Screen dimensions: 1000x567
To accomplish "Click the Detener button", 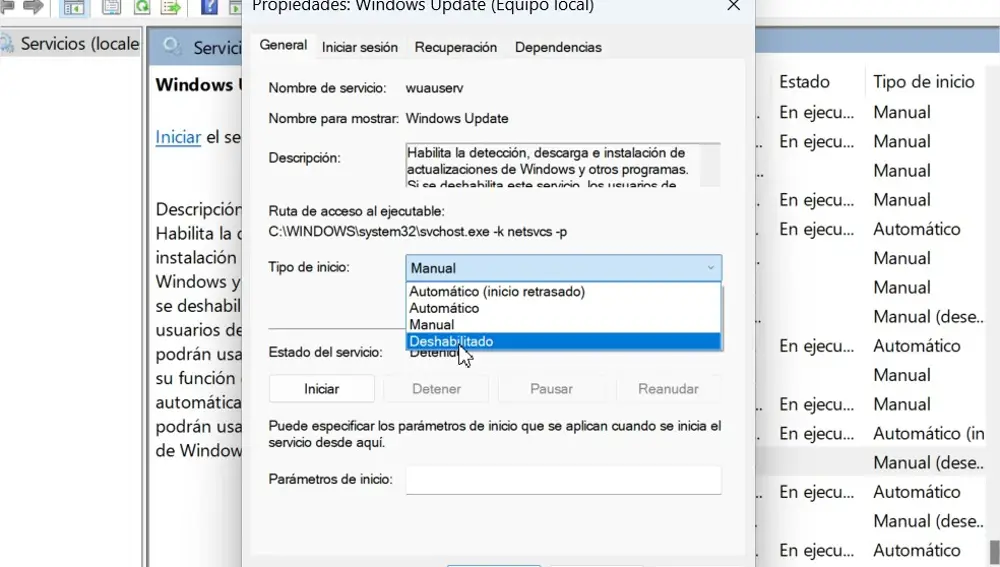I will coord(436,389).
